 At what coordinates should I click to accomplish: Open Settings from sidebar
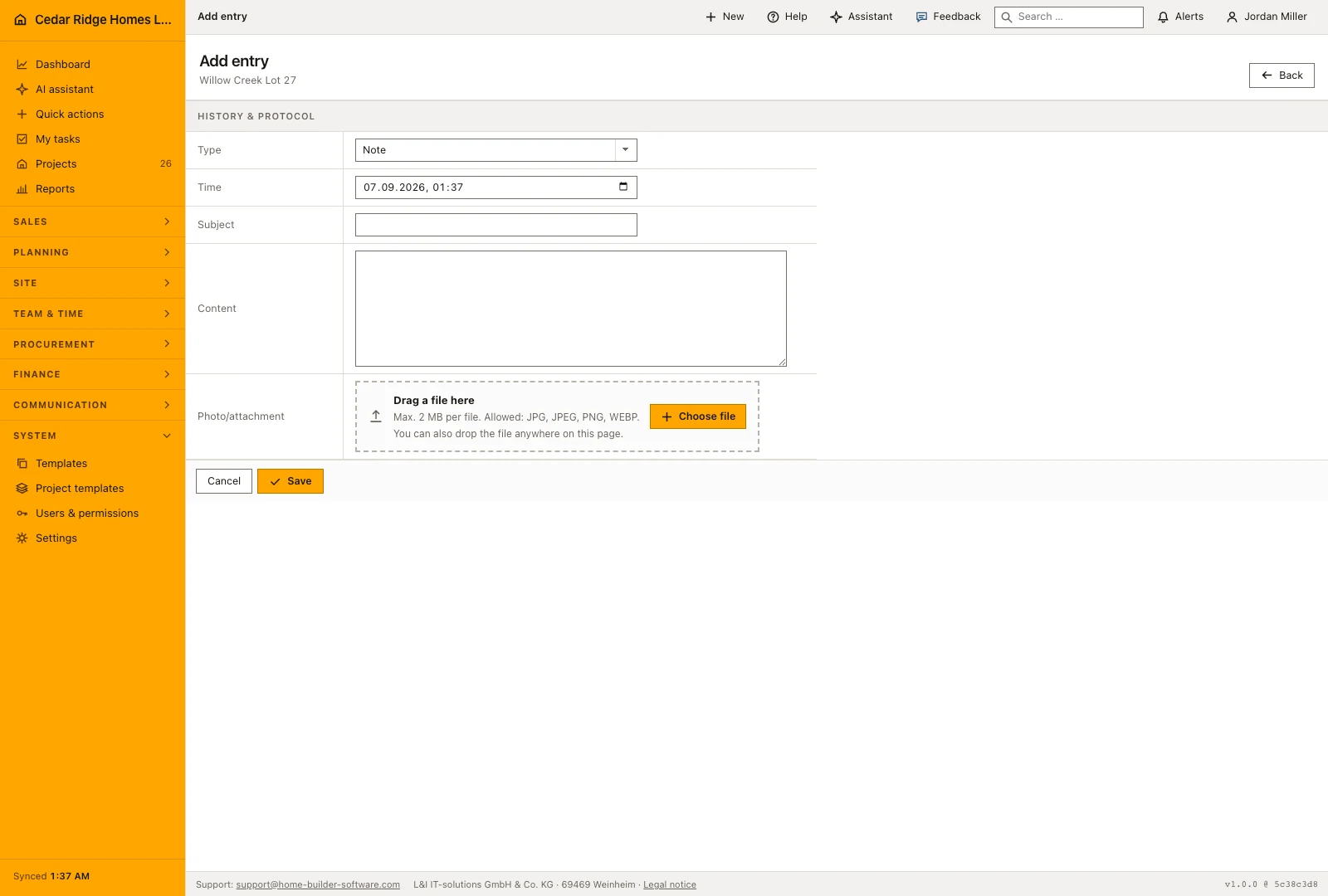[x=92, y=538]
